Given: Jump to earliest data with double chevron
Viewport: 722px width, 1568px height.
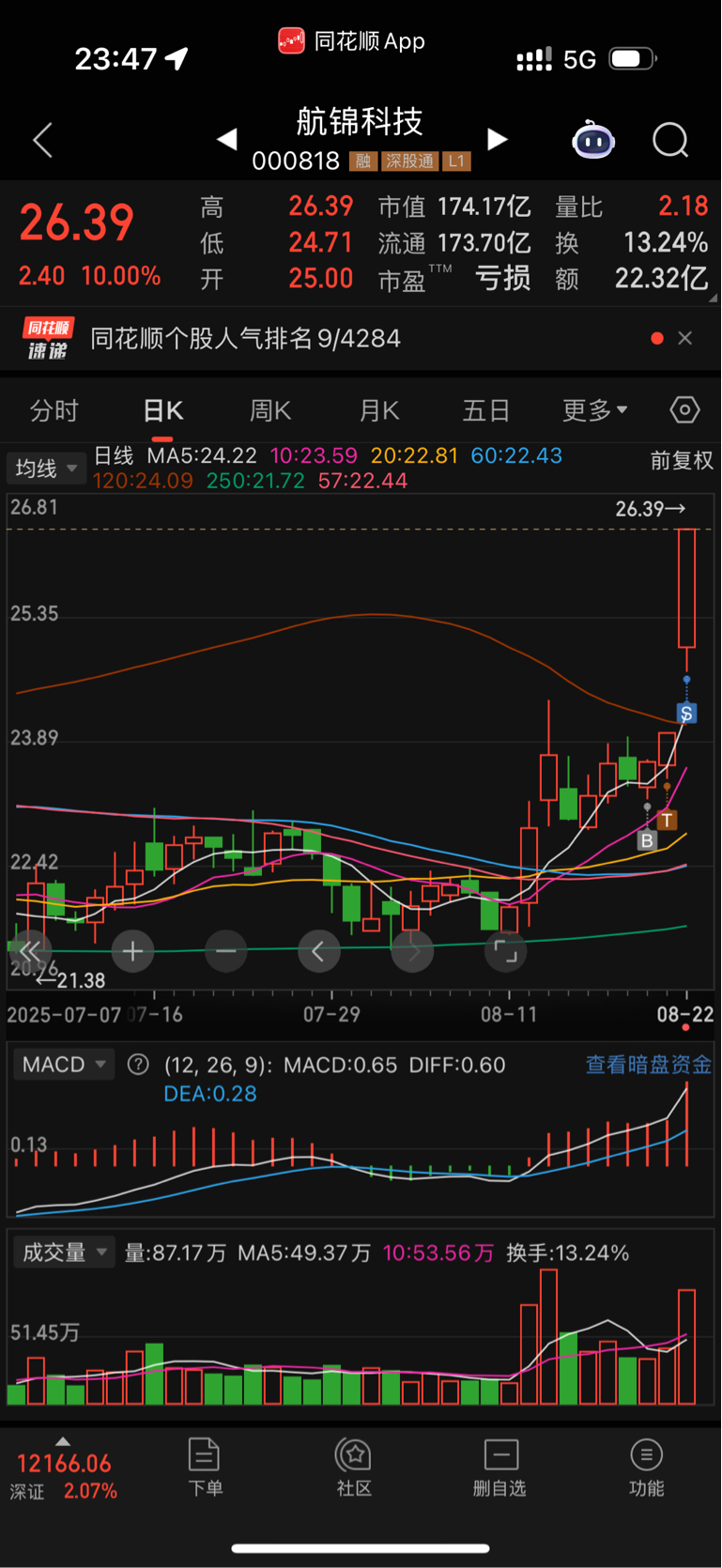Looking at the screenshot, I should (29, 951).
